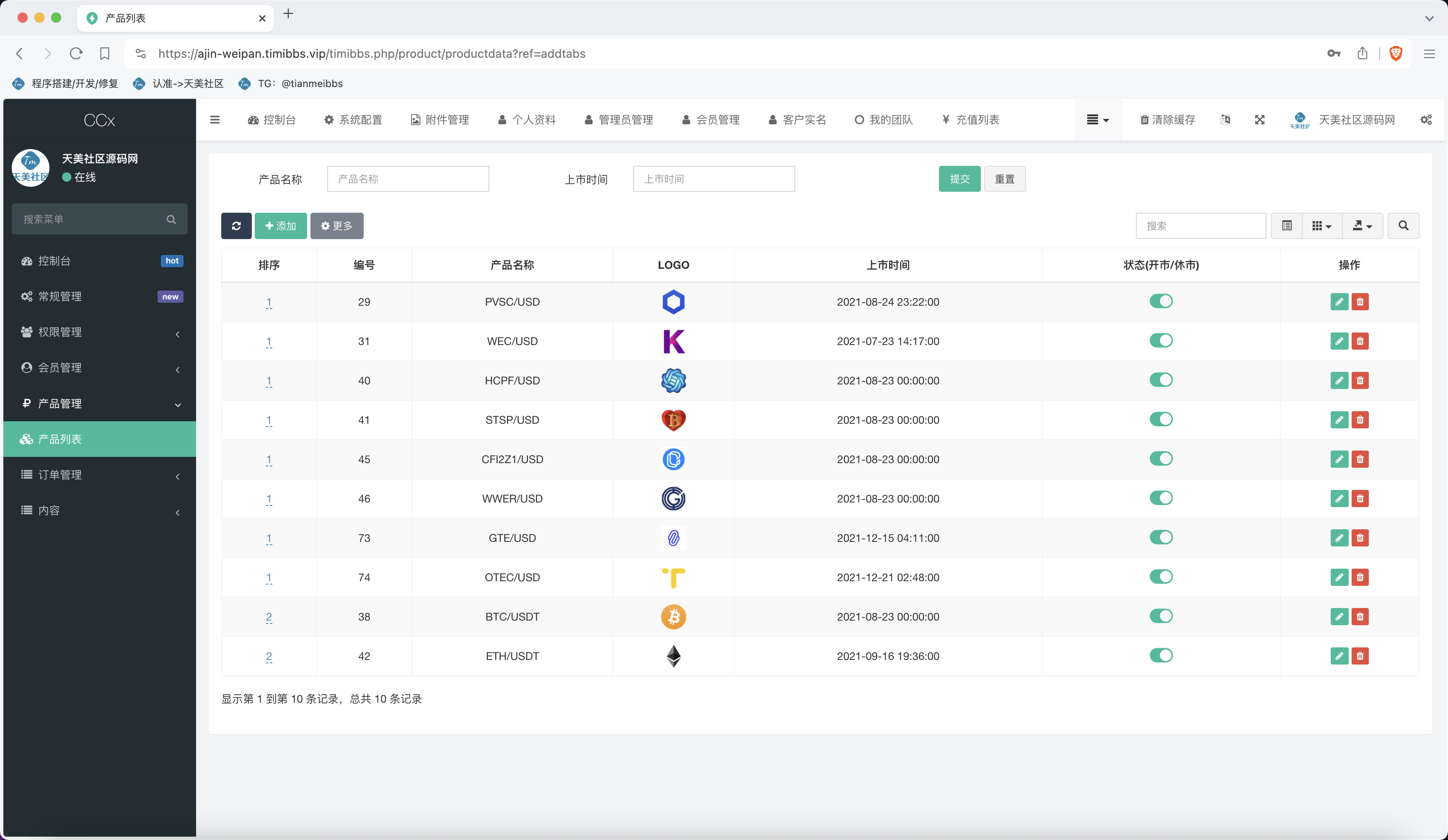Click the fullscreen expand icon
1448x840 pixels.
pos(1259,119)
